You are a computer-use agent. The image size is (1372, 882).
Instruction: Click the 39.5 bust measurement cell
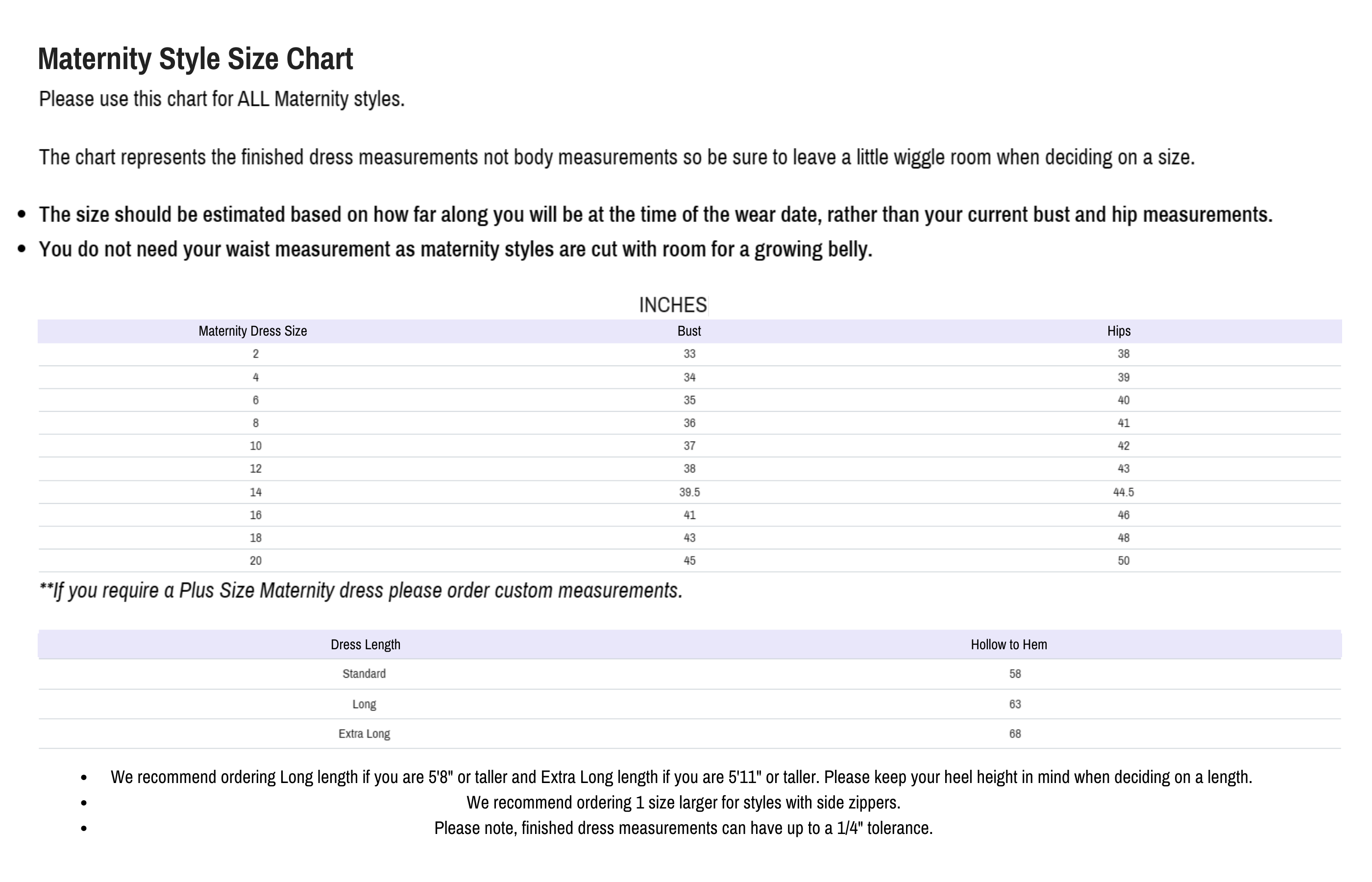(x=689, y=492)
